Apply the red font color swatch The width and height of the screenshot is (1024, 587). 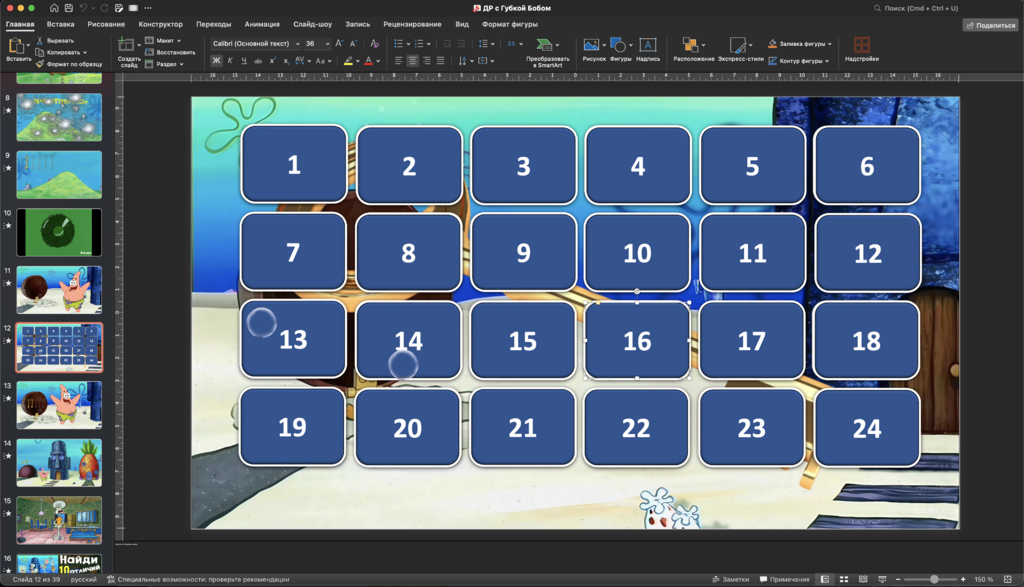pos(368,61)
